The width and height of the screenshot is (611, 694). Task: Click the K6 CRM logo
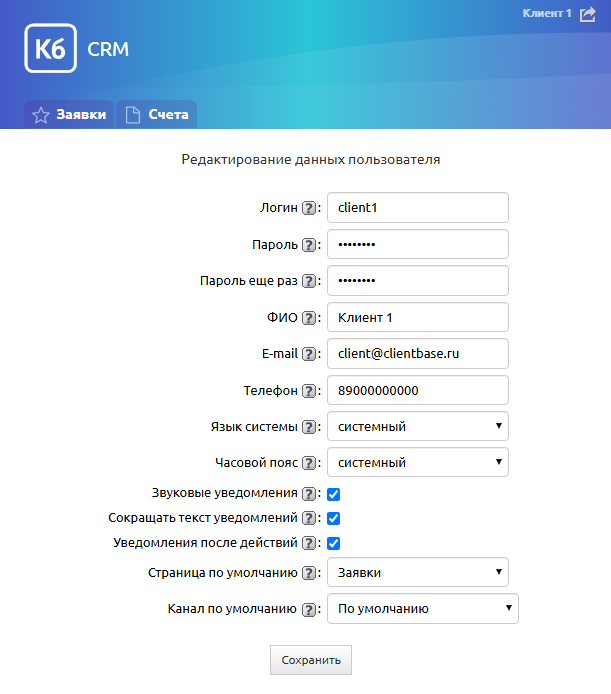[x=77, y=48]
